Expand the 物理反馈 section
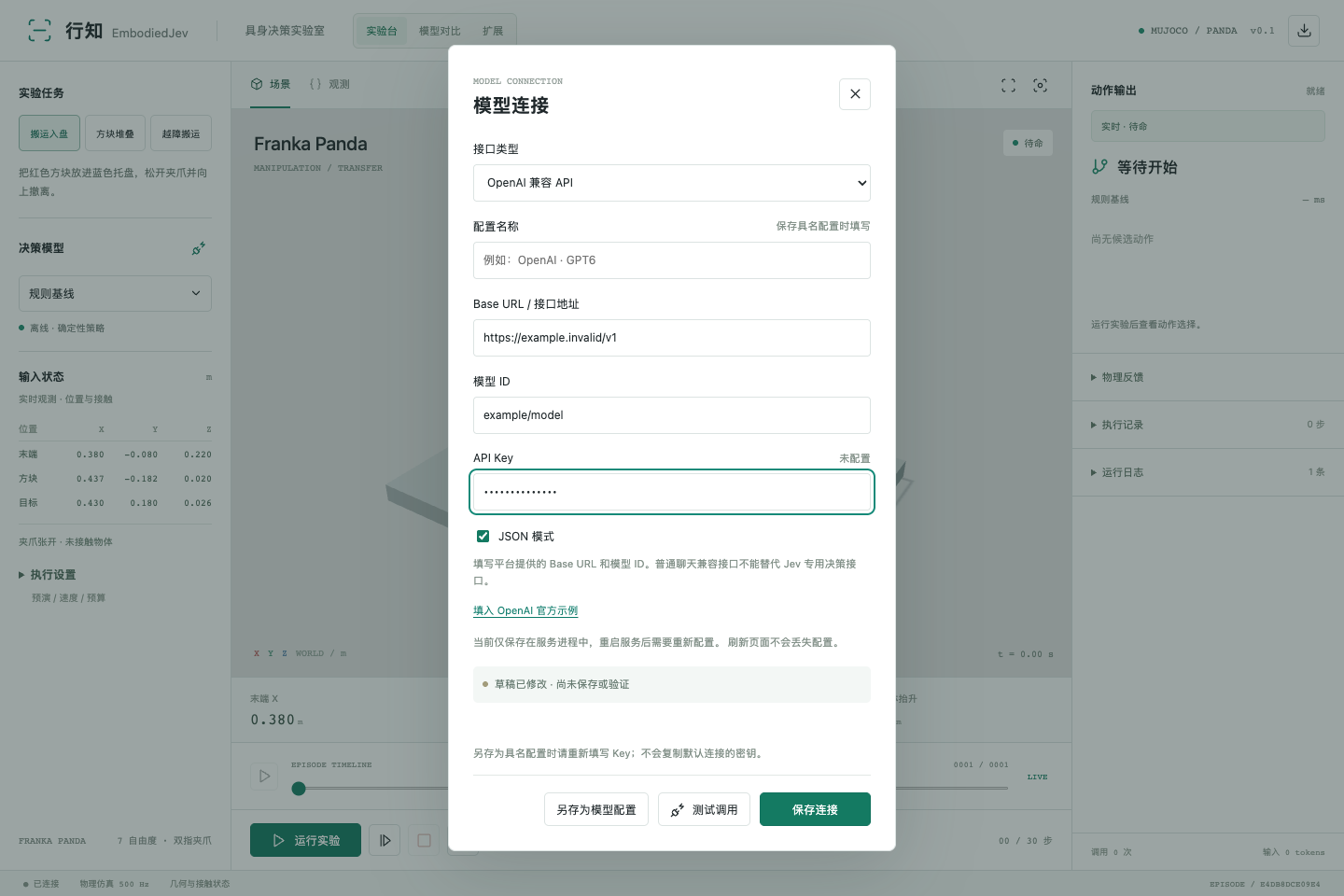The image size is (1344, 896). click(1208, 377)
